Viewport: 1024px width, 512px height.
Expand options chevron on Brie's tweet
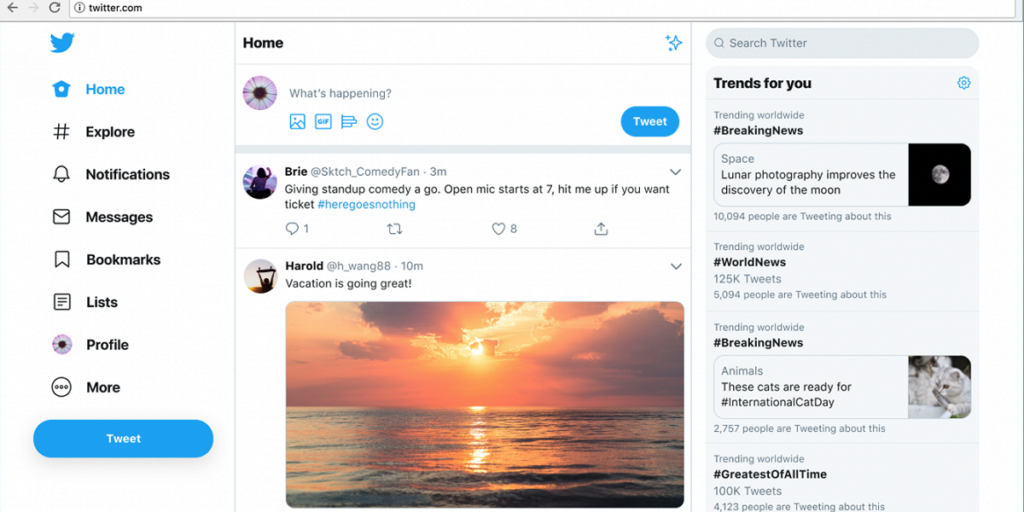[x=675, y=172]
